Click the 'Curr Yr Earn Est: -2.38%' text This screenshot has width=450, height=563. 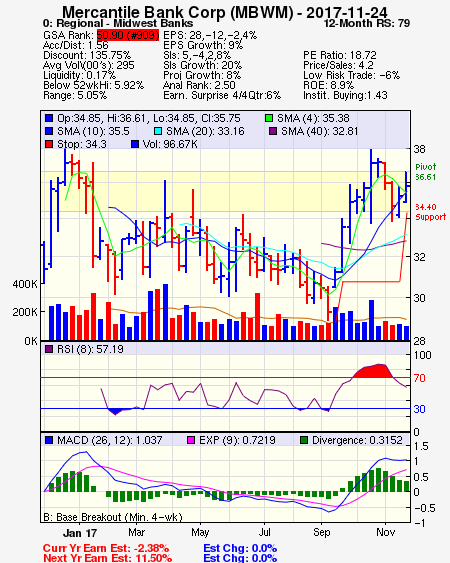point(106,548)
